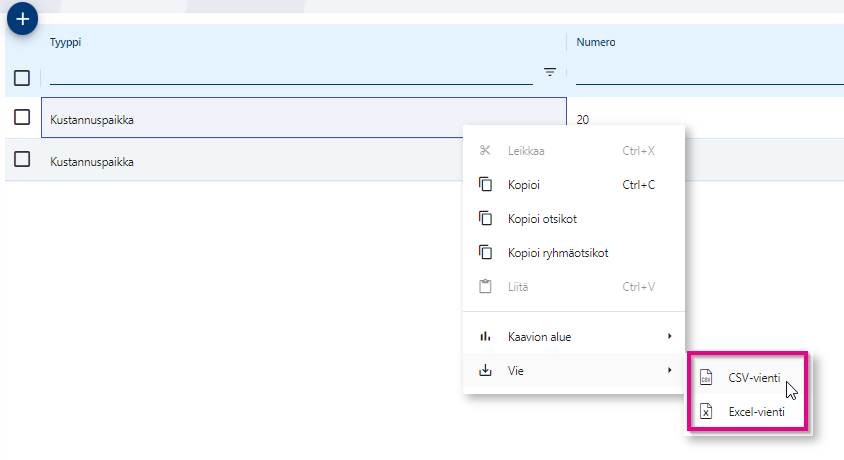The width and height of the screenshot is (844, 460).
Task: Sort by the Tyyppi column header
Action: (x=64, y=42)
